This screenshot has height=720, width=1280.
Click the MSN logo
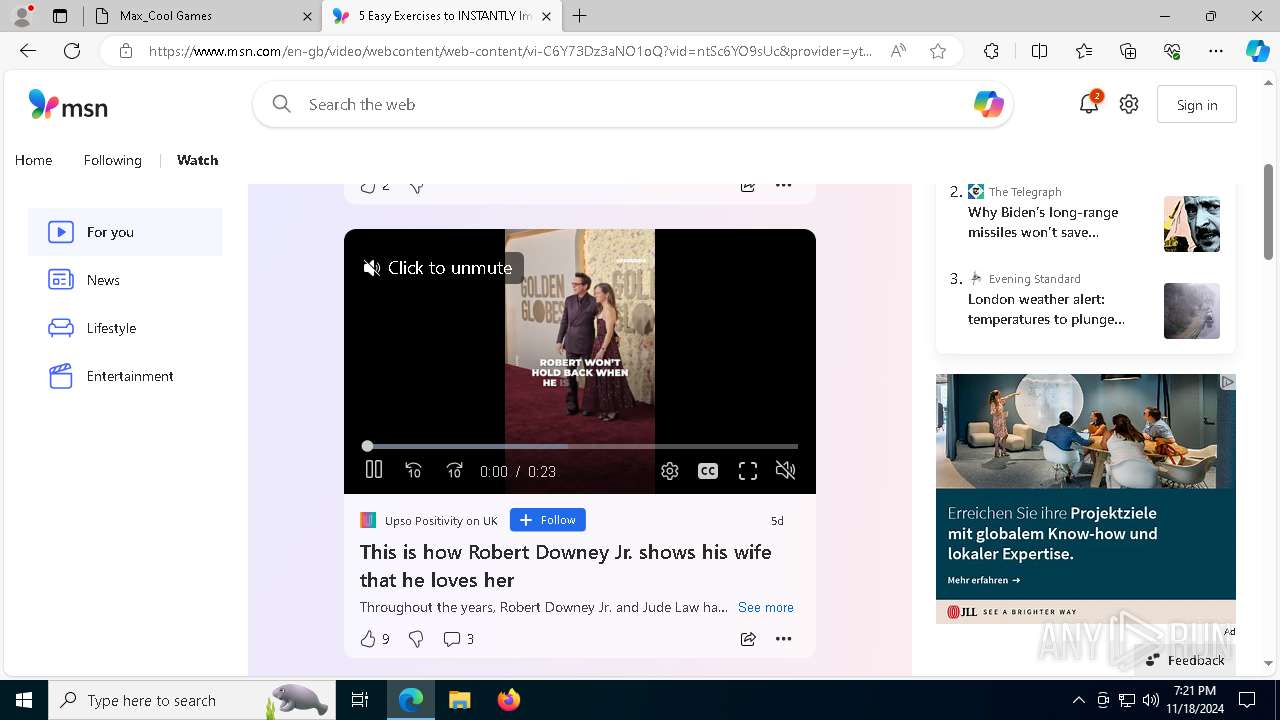point(68,105)
